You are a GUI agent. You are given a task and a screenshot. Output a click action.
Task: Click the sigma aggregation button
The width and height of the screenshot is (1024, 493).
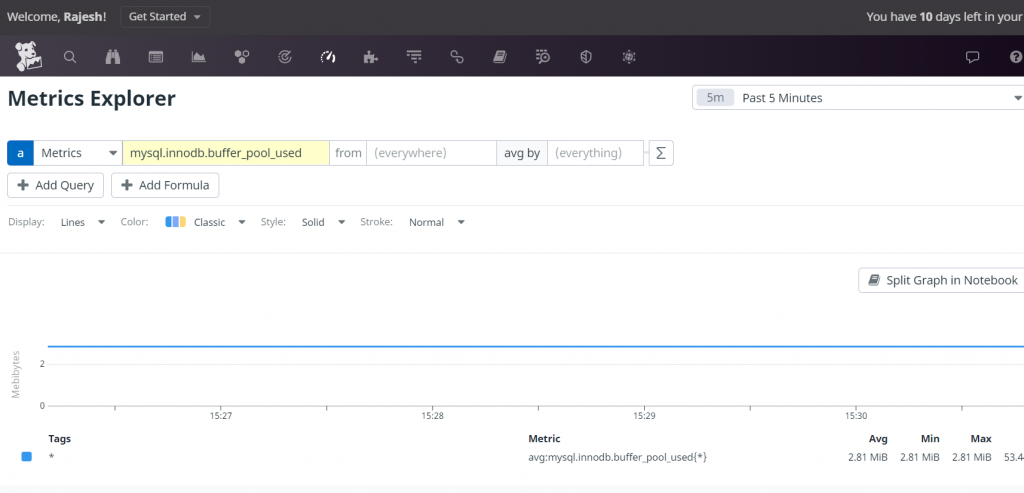pos(660,153)
